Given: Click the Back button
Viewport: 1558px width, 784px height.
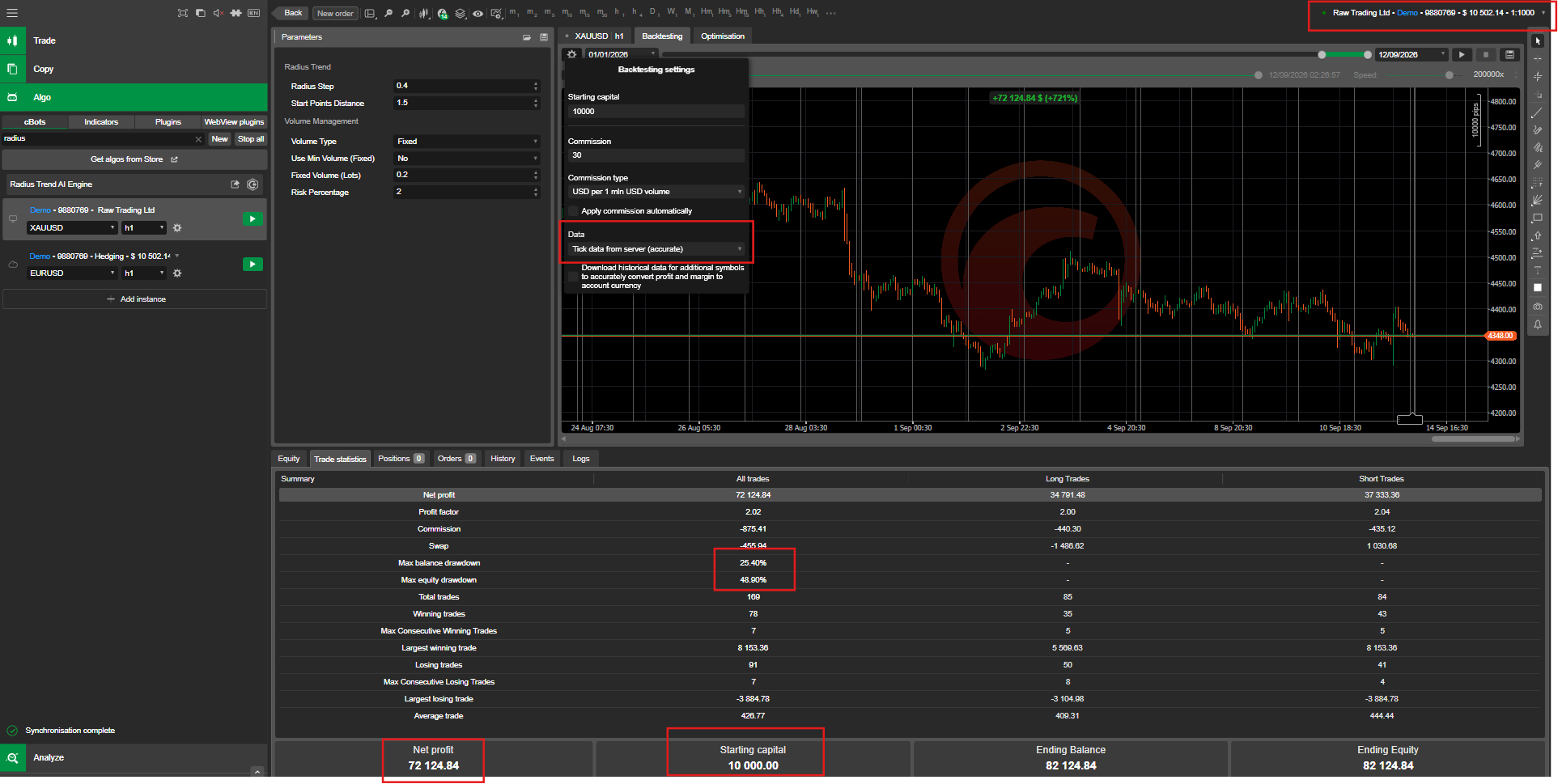Looking at the screenshot, I should pyautogui.click(x=291, y=13).
